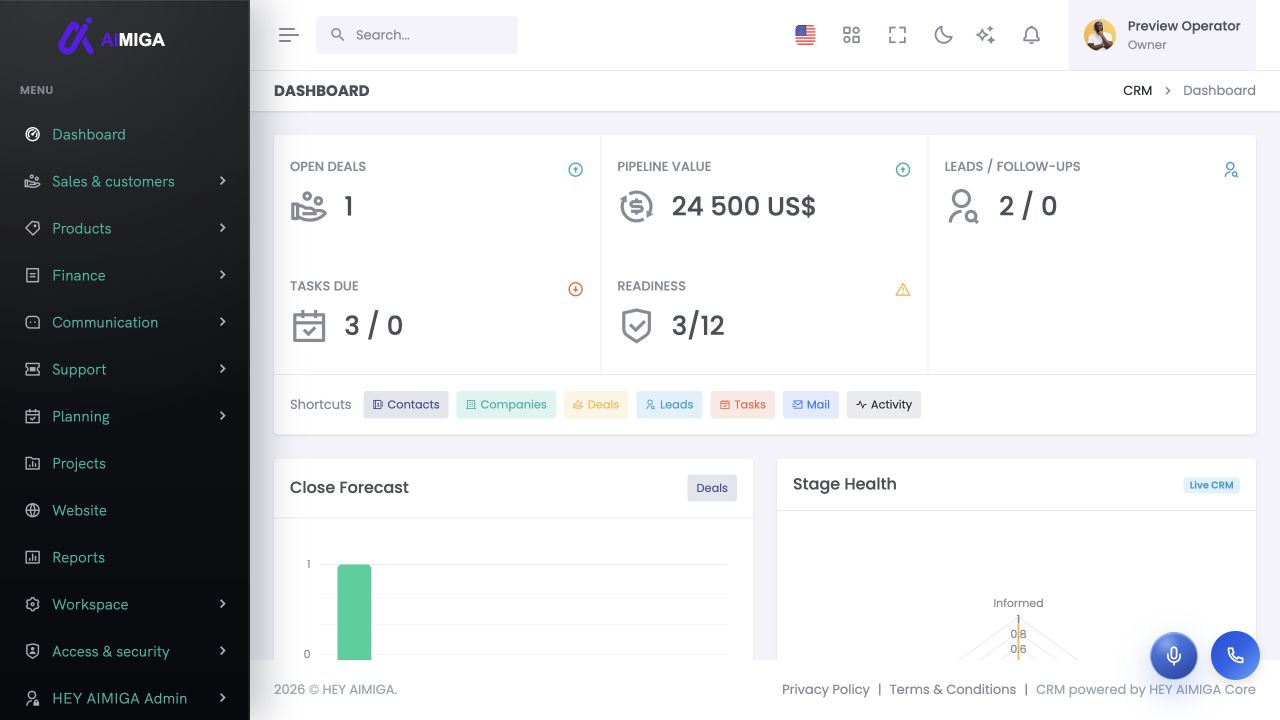The image size is (1280, 720).
Task: Open the apps grid icon
Action: tap(851, 35)
